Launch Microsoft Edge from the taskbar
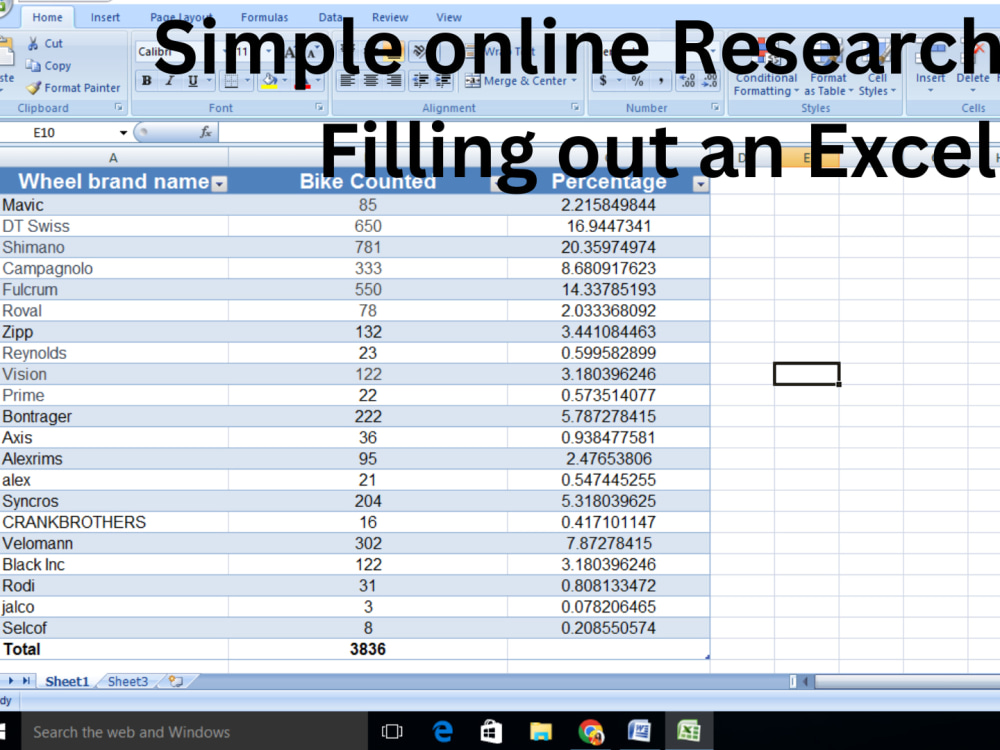 [442, 732]
